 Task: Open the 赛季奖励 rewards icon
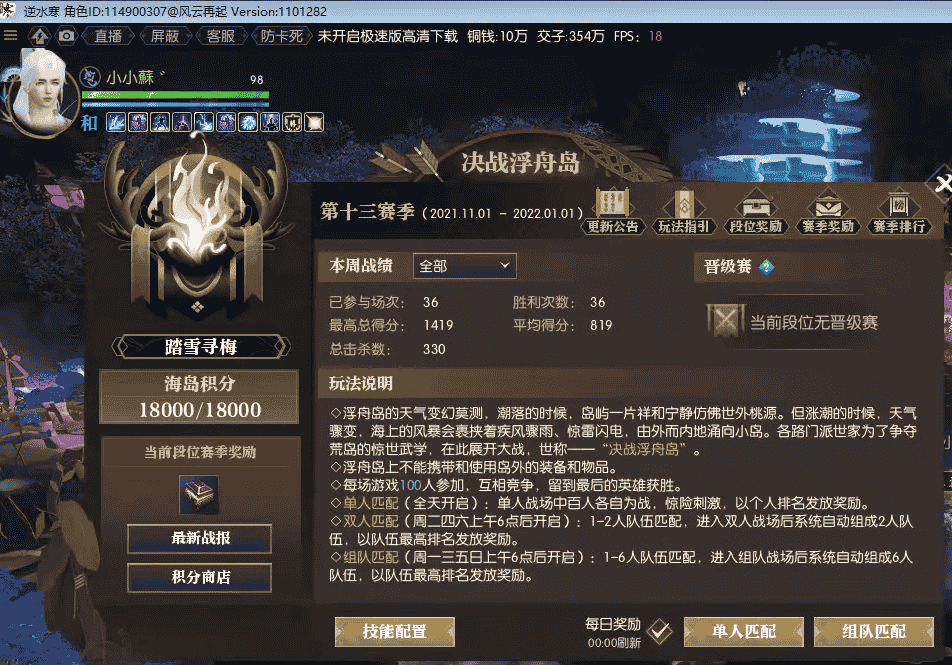[x=828, y=210]
